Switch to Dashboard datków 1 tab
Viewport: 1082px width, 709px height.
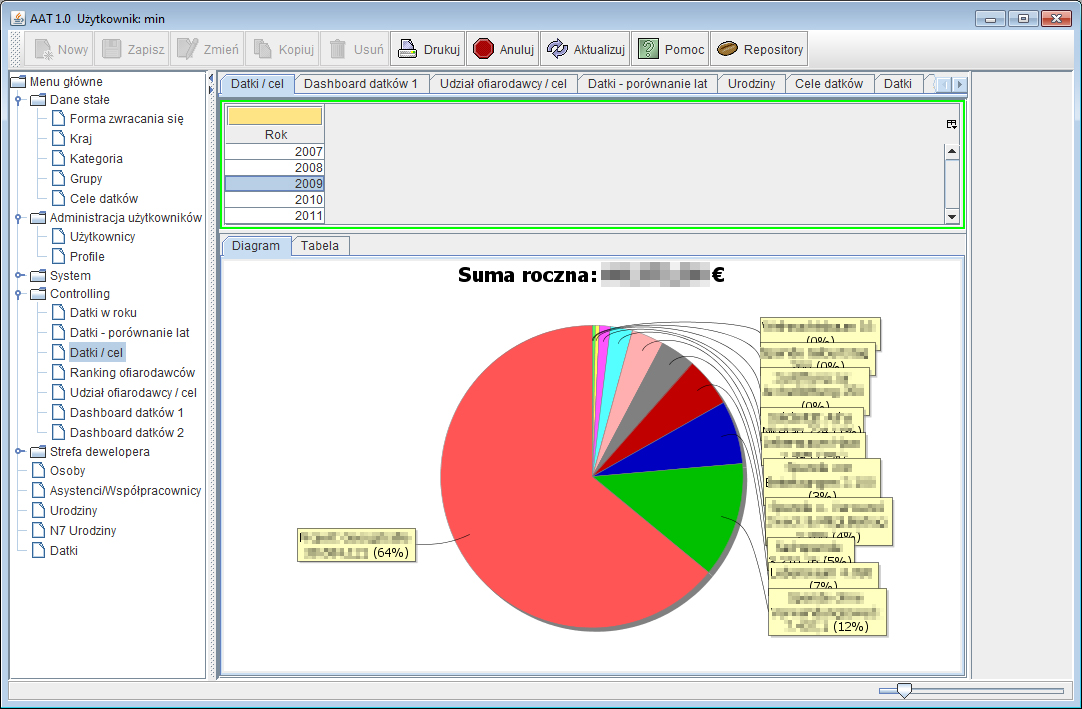(x=361, y=84)
